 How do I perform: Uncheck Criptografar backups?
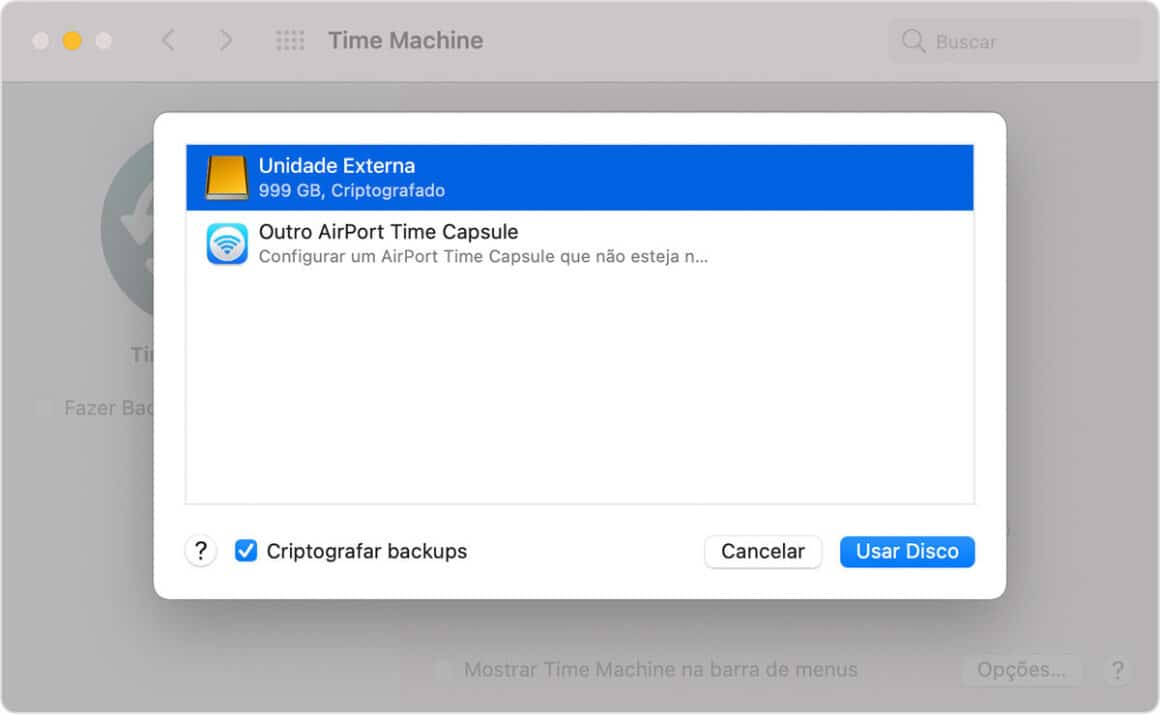[x=246, y=551]
